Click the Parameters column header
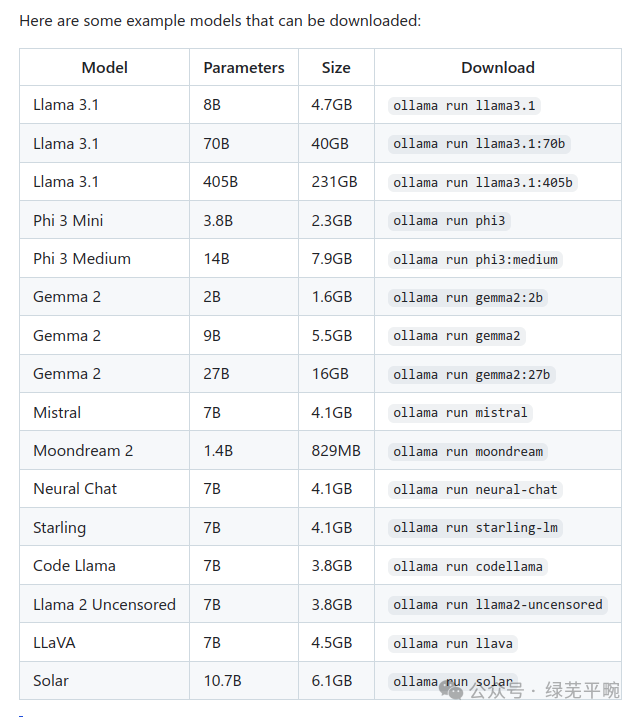 pos(244,67)
